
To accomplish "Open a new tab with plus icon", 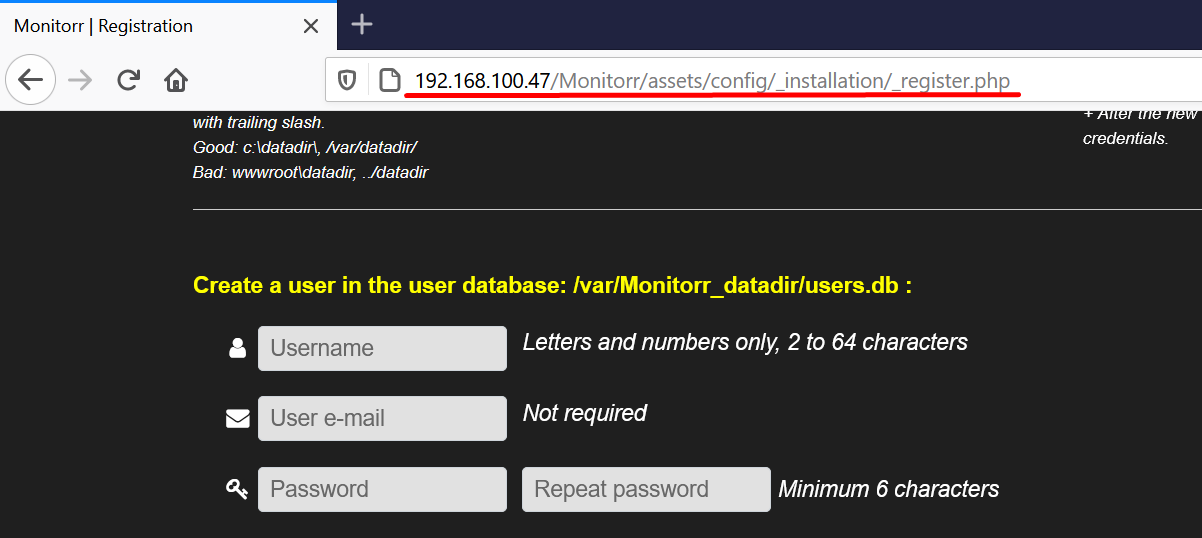I will pos(362,25).
